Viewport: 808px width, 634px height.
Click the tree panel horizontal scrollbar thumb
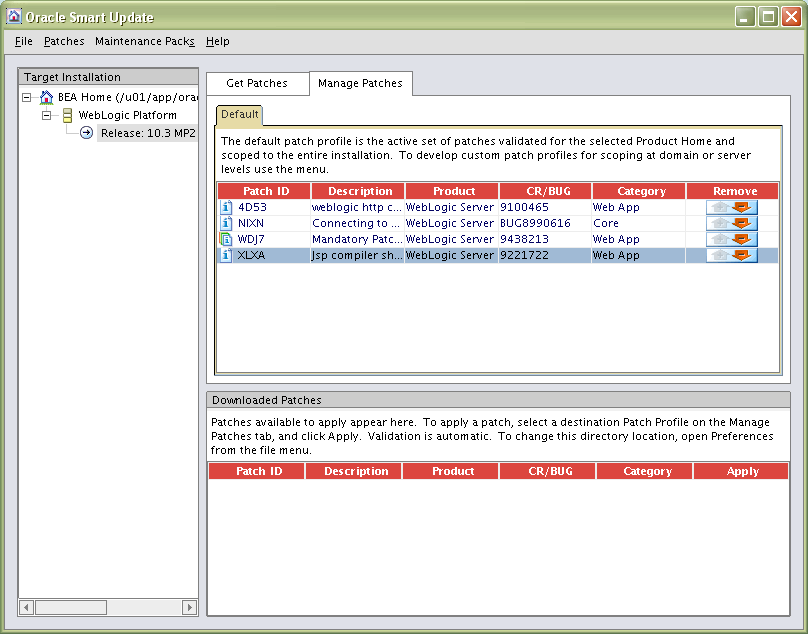pyautogui.click(x=71, y=607)
